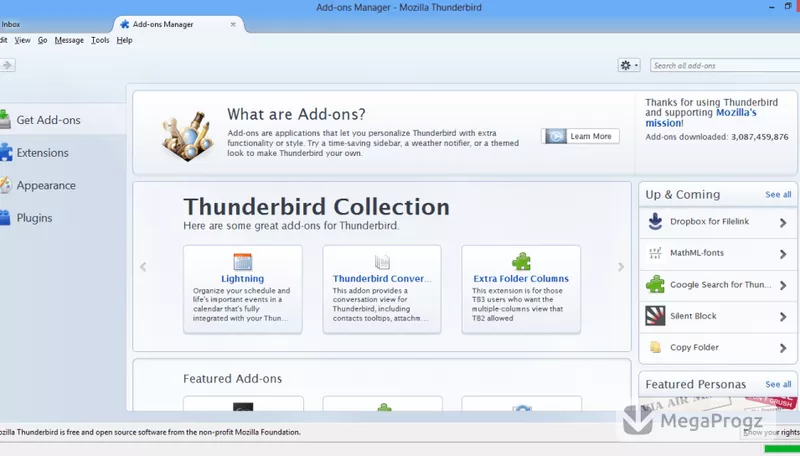Click the Appearance palette icon
Viewport: 800px width, 456px height.
click(x=5, y=185)
